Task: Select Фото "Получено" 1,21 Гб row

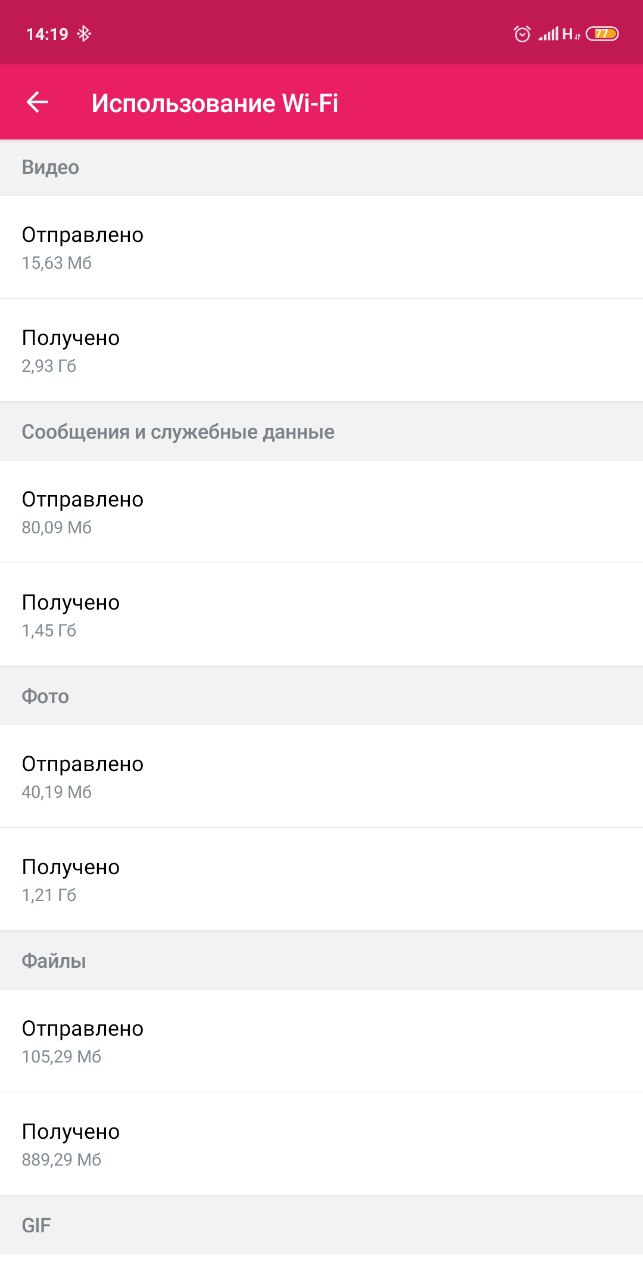Action: (321, 879)
